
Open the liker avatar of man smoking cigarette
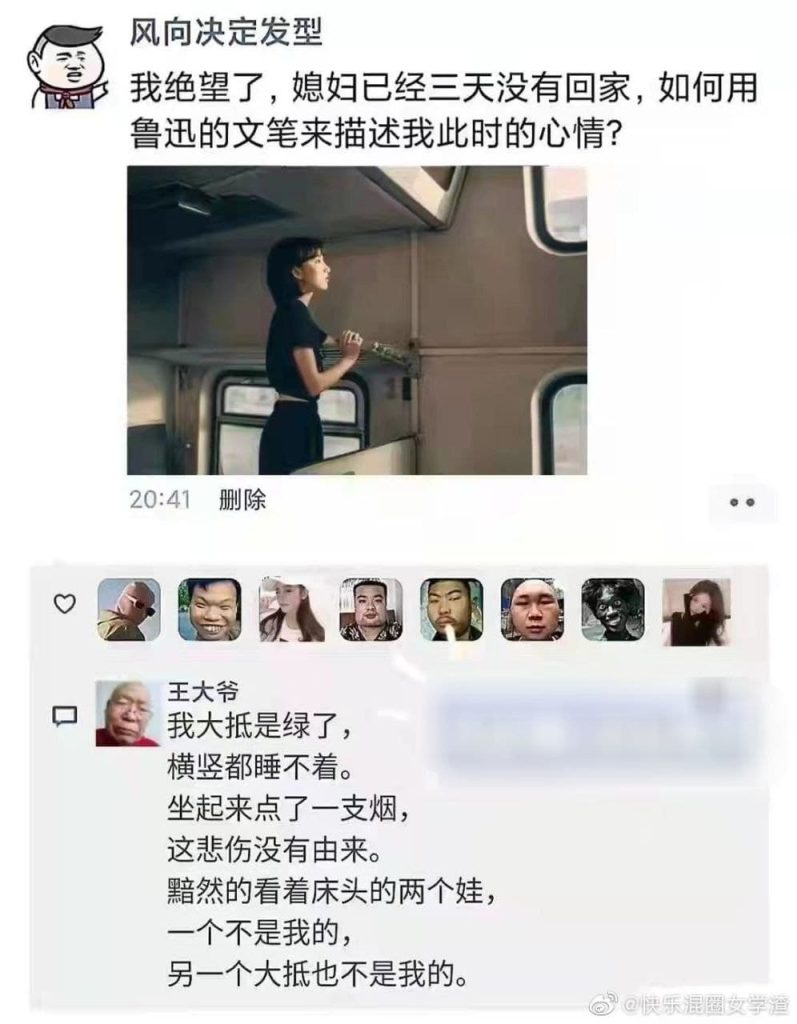pyautogui.click(x=451, y=610)
